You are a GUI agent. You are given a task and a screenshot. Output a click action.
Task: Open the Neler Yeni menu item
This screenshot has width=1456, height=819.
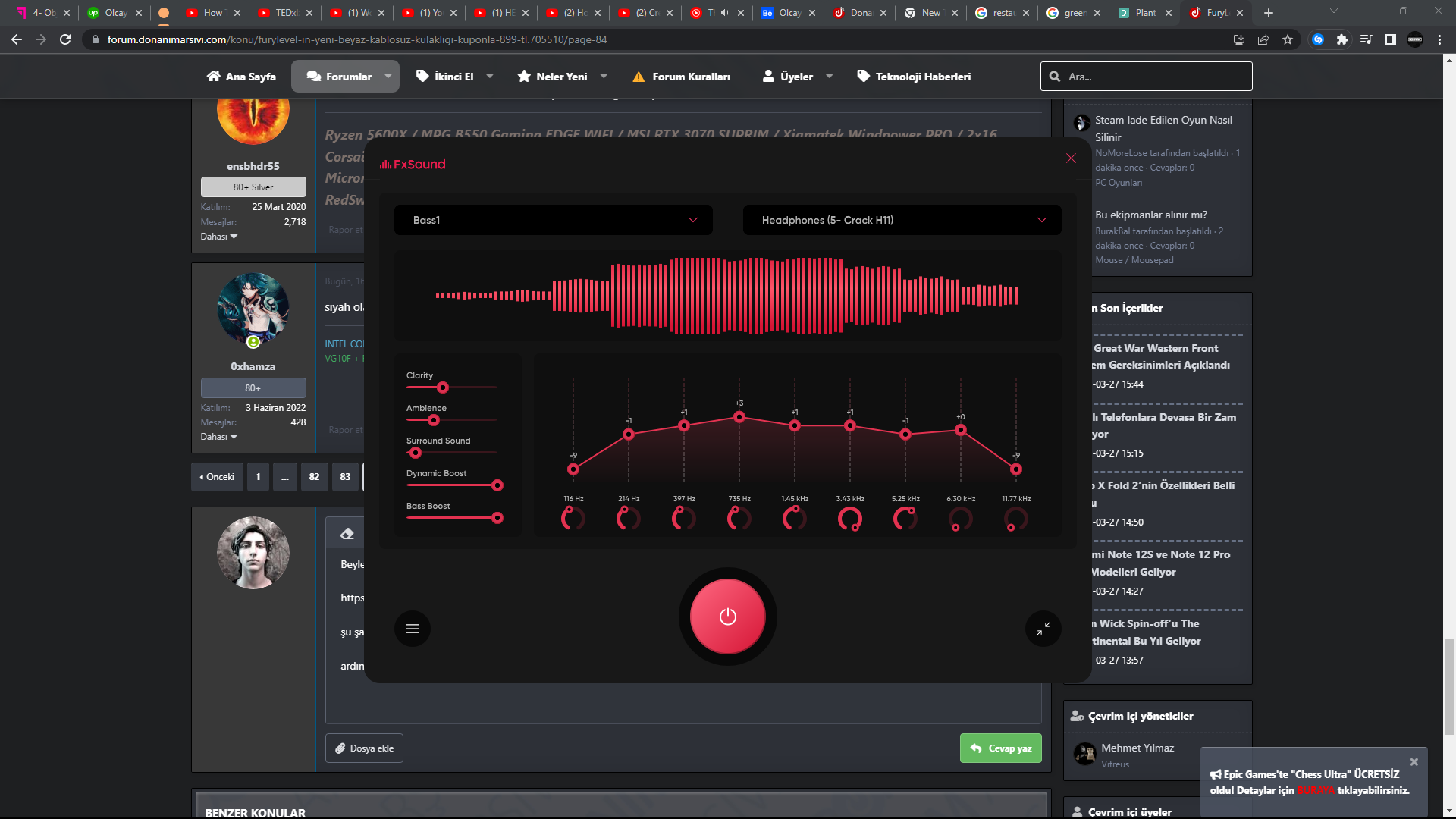coord(552,77)
